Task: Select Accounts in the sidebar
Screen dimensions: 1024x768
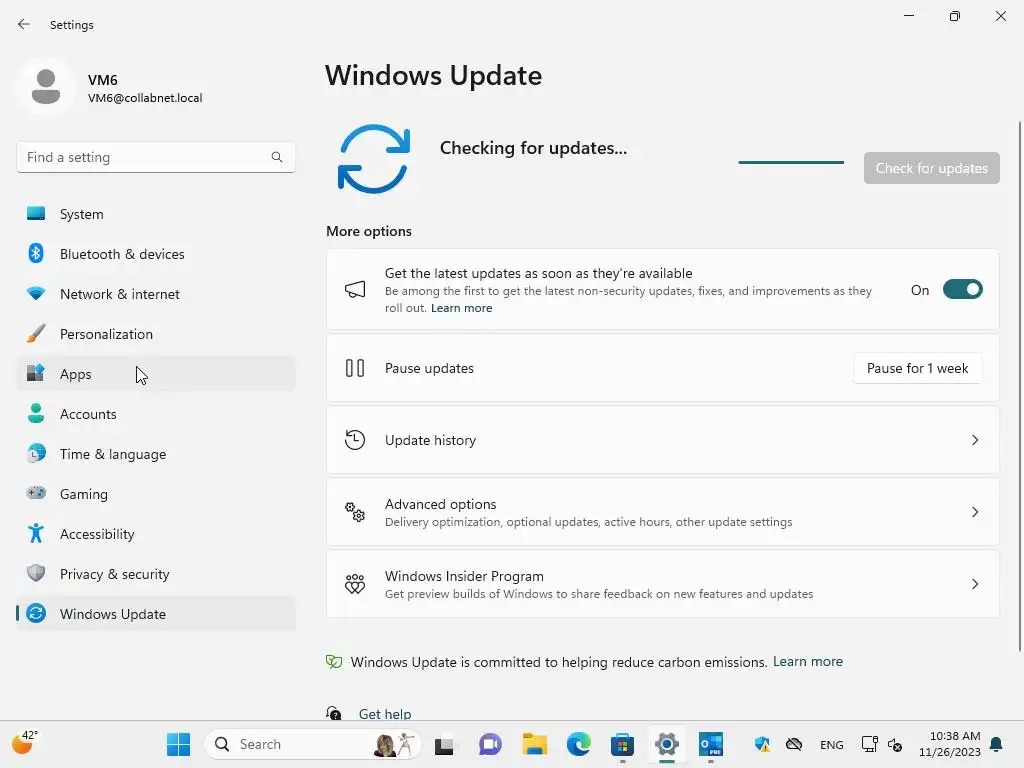Action: (x=156, y=413)
